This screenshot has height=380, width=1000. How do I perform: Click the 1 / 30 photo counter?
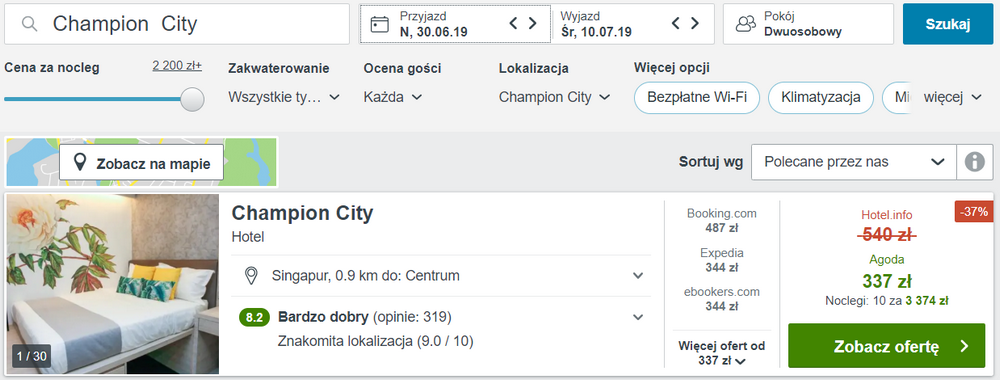(x=31, y=356)
